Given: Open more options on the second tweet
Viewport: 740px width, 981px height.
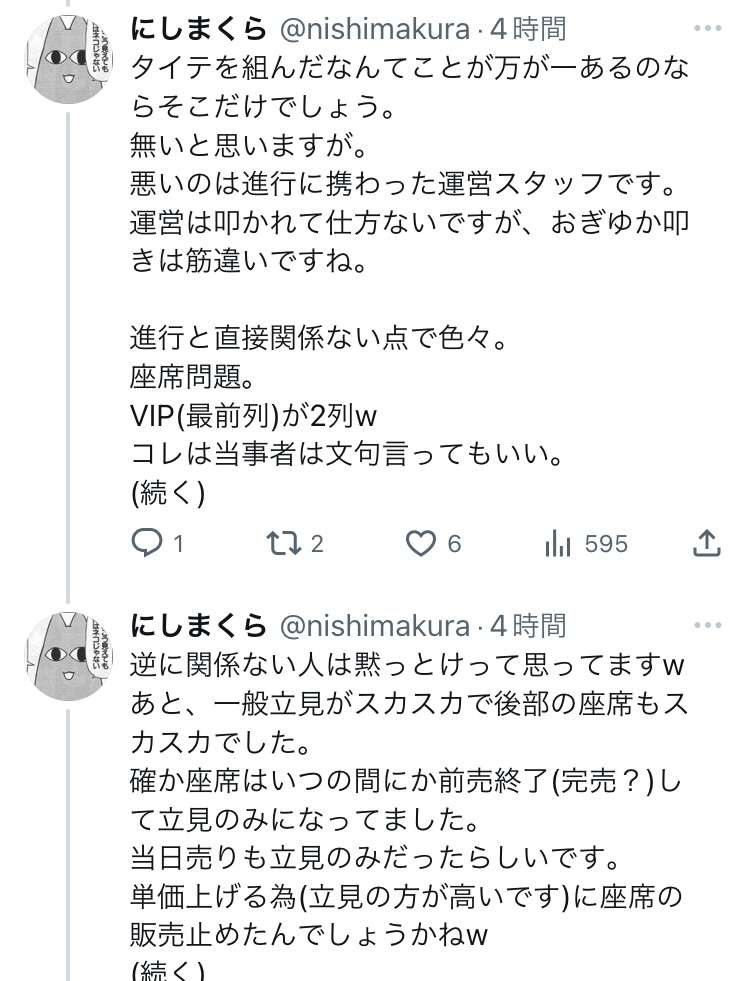Looking at the screenshot, I should [706, 625].
